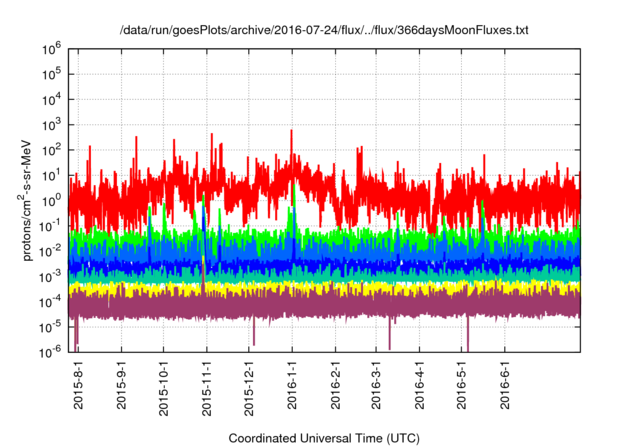Click the 10^0 y-axis tick label
Viewport: 640px width, 448px height.
point(53,199)
